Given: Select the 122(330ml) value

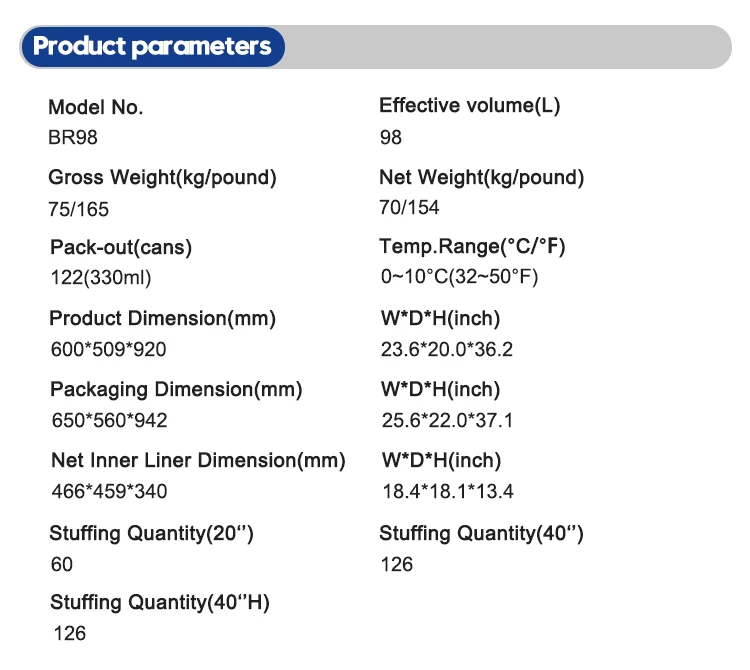Looking at the screenshot, I should 100,278.
